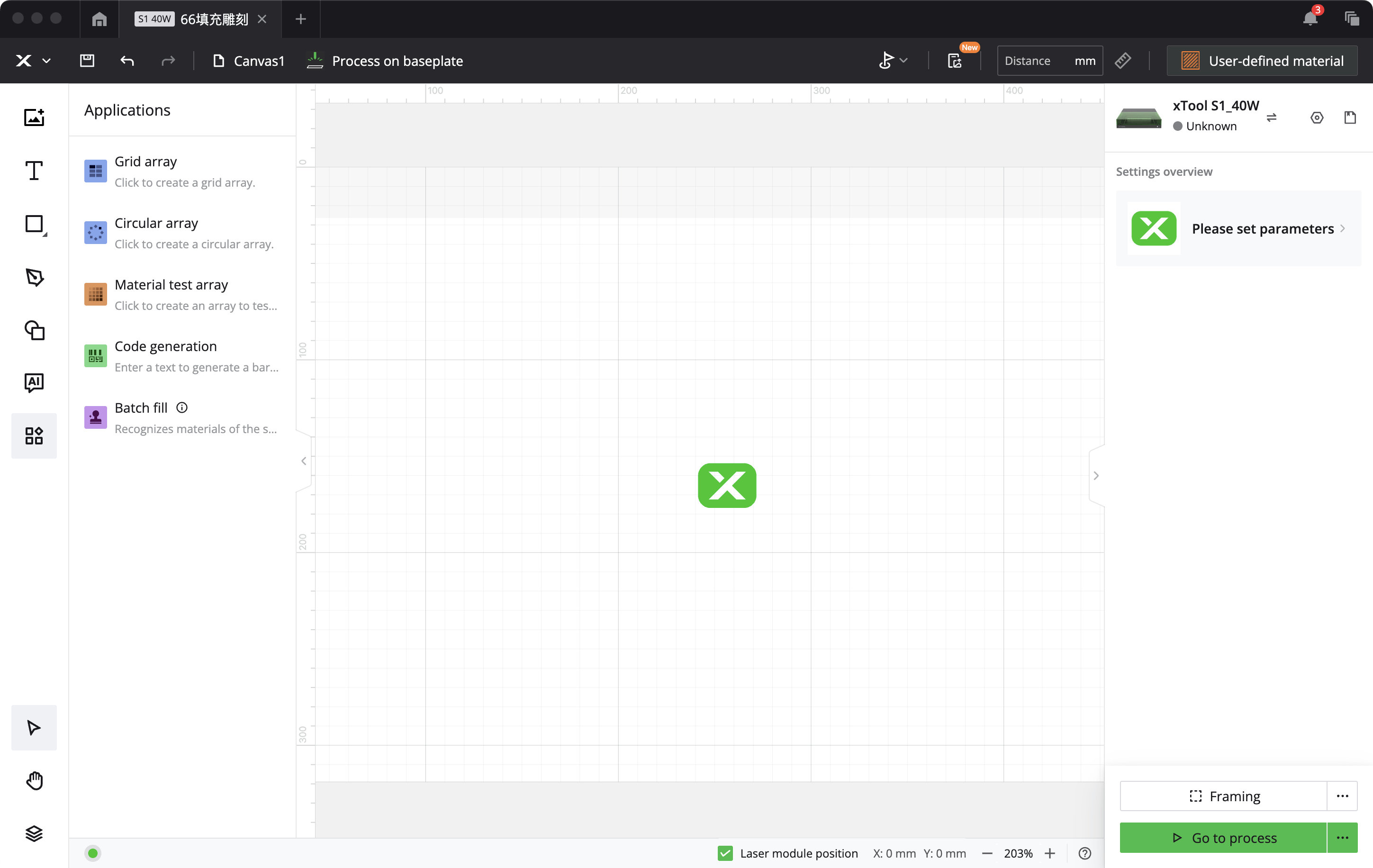Switch connected device icon
The height and width of the screenshot is (868, 1373).
pos(1272,118)
